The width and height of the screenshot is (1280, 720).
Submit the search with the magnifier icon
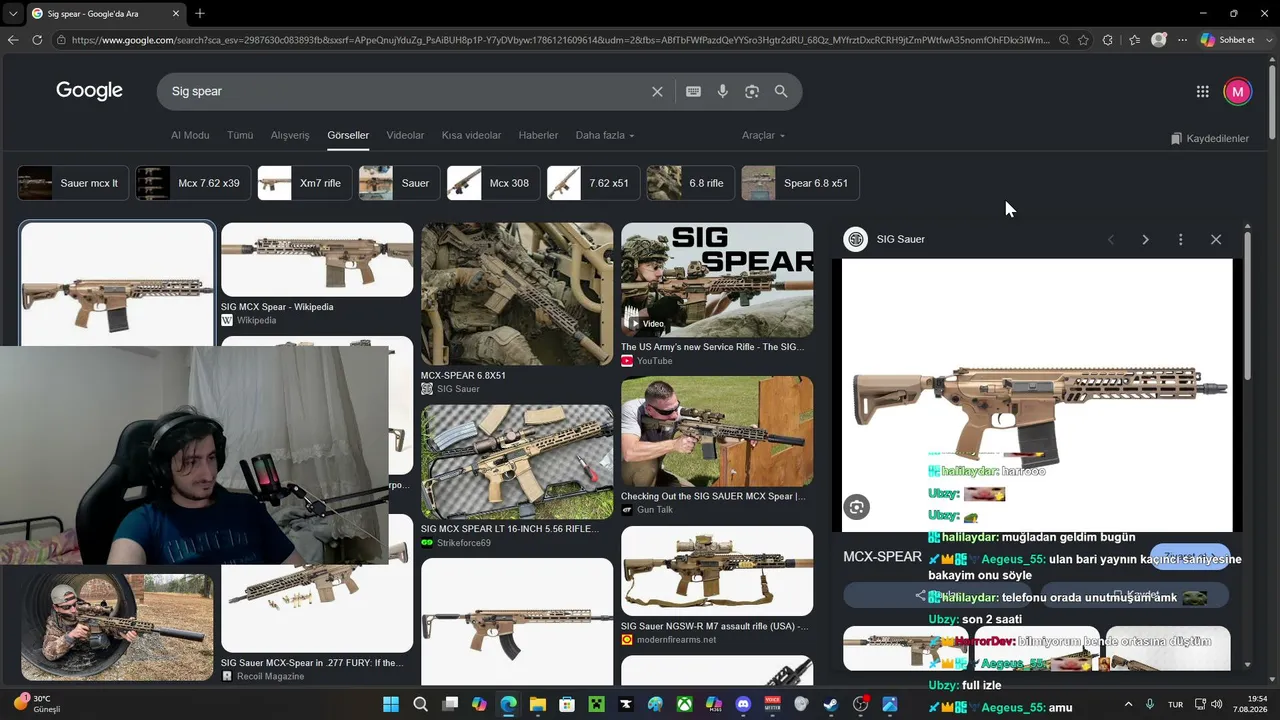pos(781,92)
